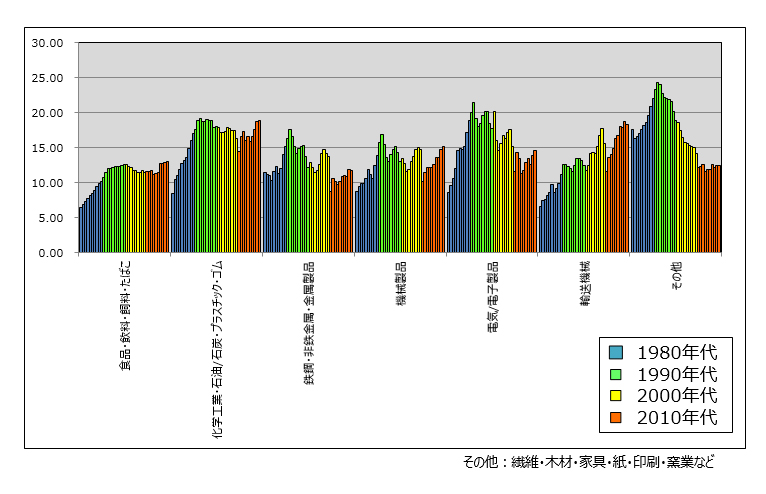The image size is (766, 494).
Task: Click the 15.00 y-axis tick label
Action: [47, 148]
